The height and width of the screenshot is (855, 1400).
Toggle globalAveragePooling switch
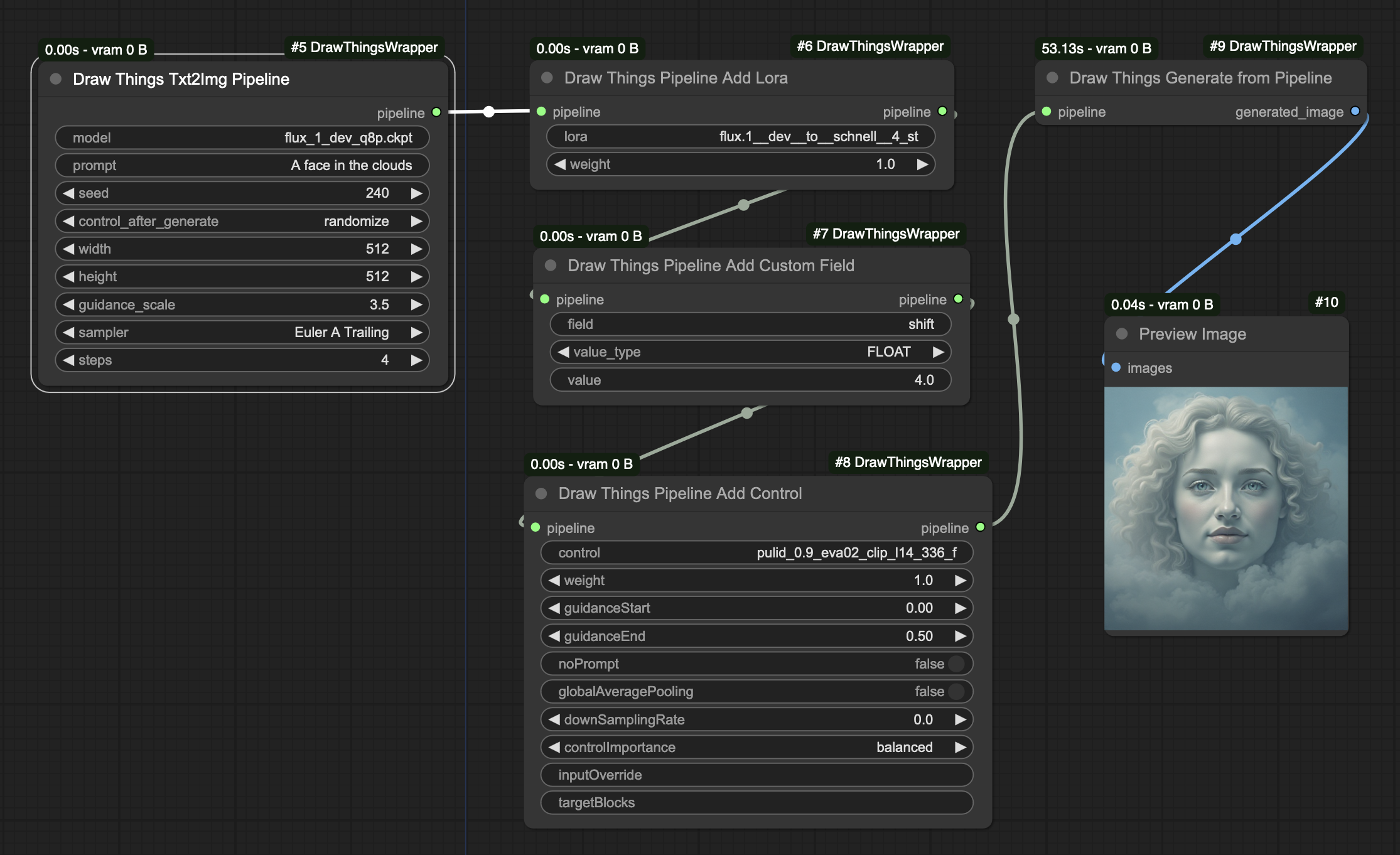956,691
